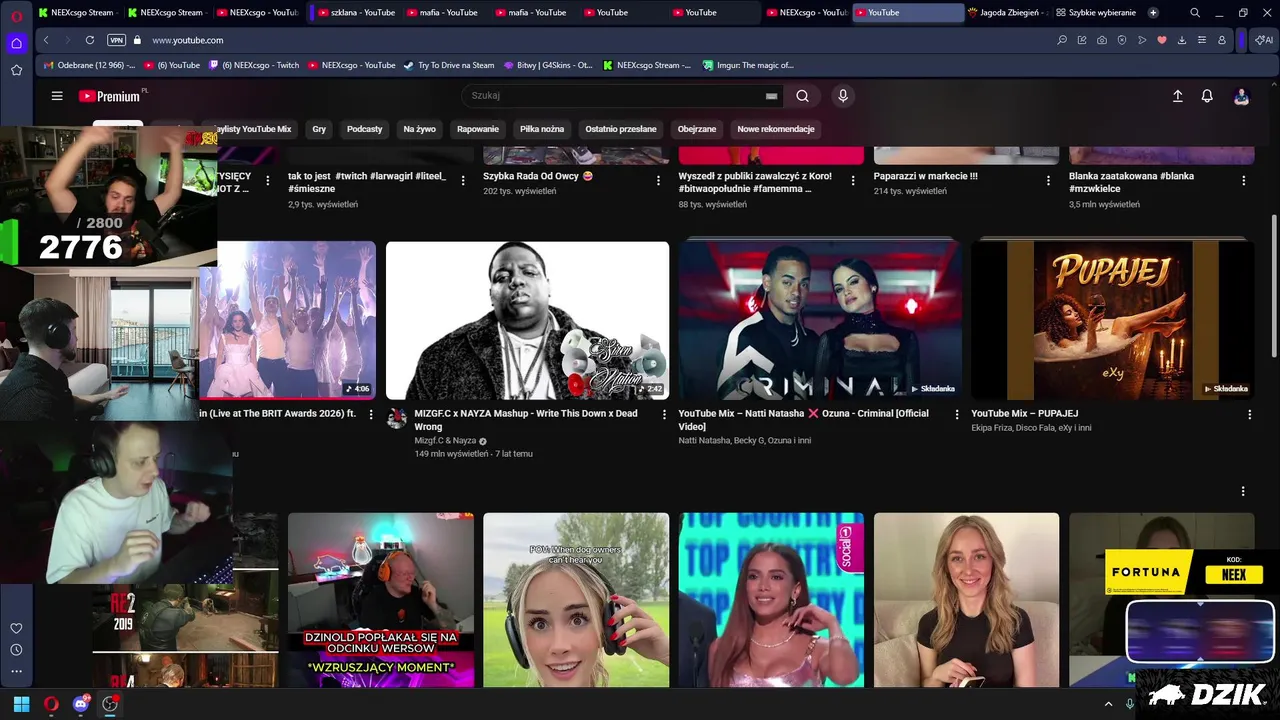
Task: Open the Opera sidebar history clock icon
Action: click(17, 650)
